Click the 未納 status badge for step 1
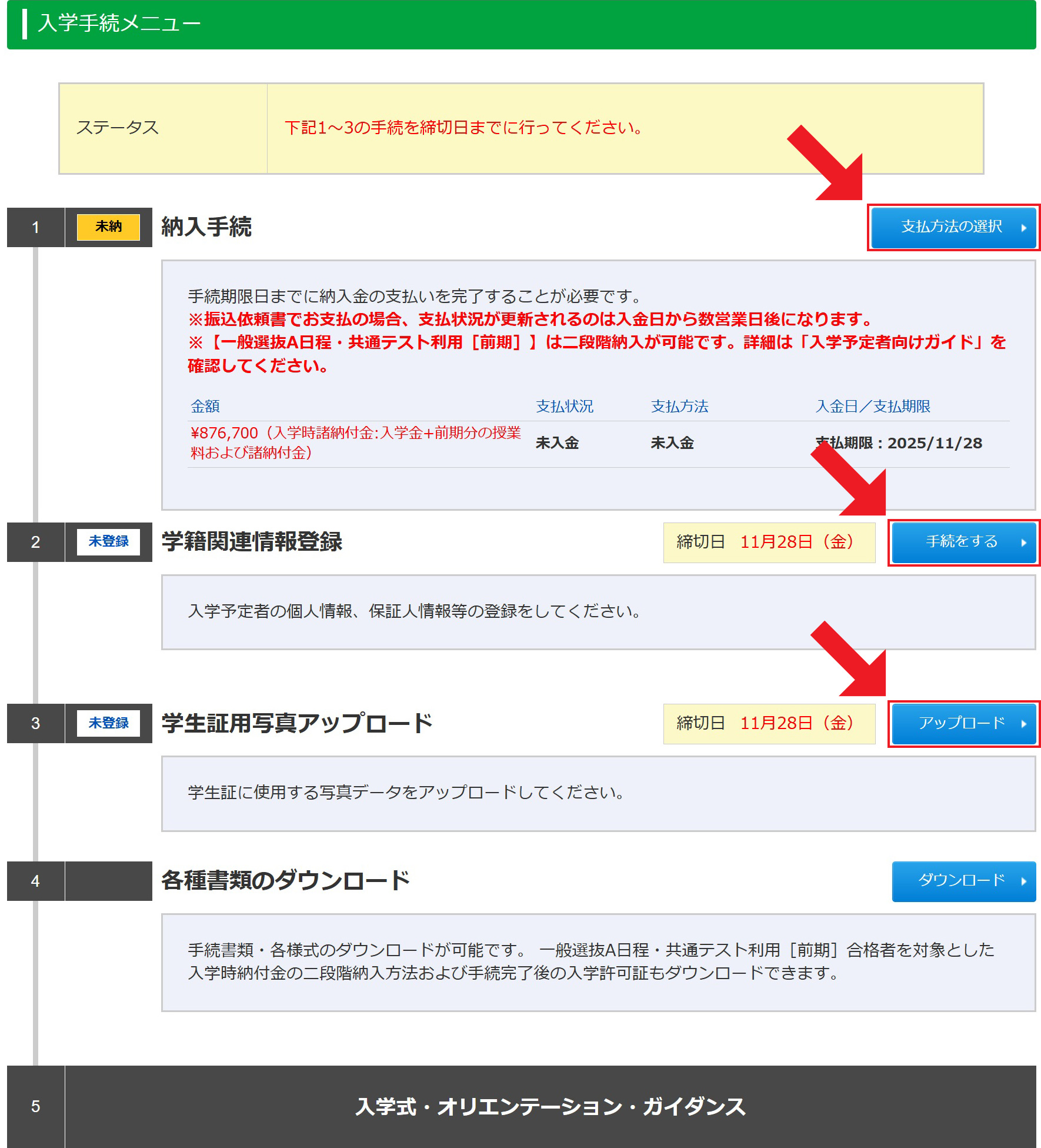Screen dimensions: 1041x1148 108,228
